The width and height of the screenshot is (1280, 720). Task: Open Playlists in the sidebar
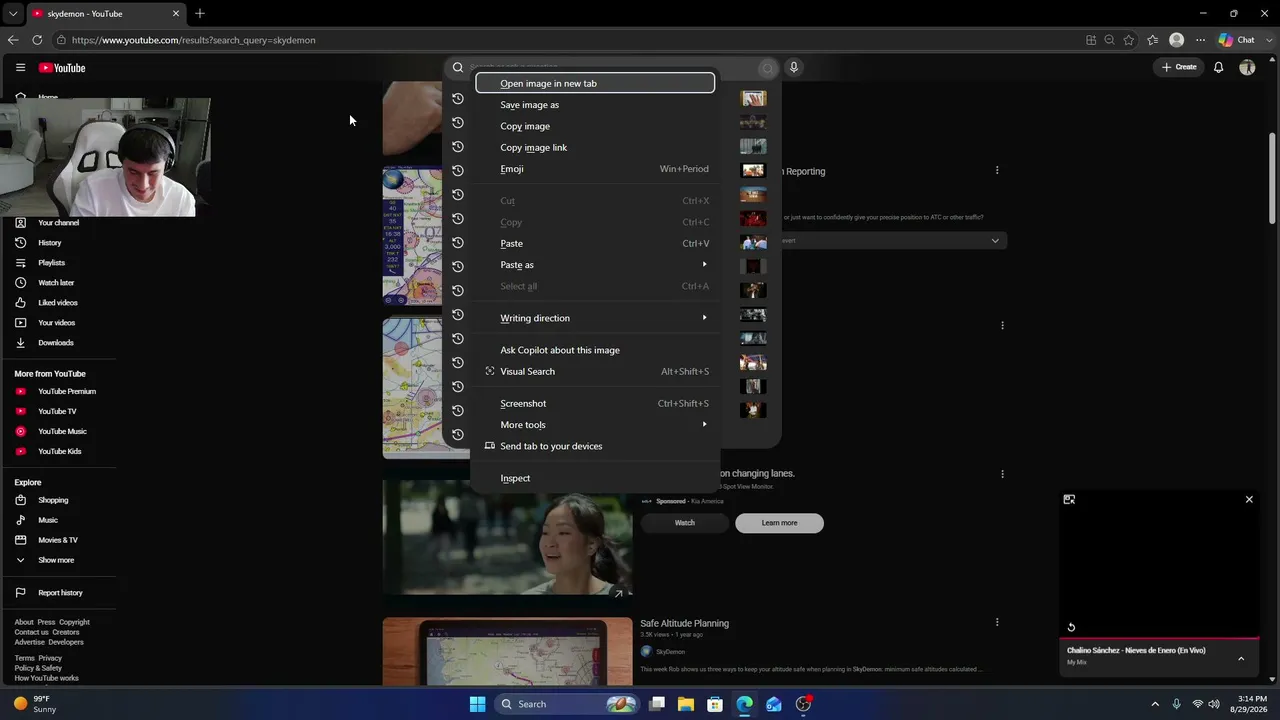[51, 263]
